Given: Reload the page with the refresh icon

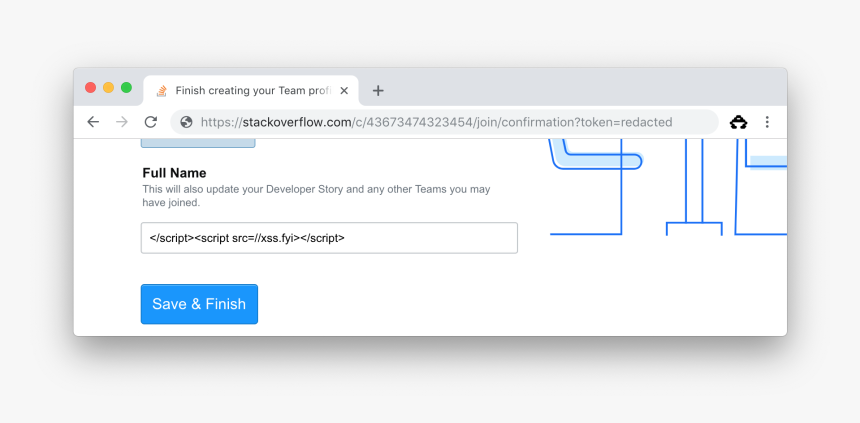Looking at the screenshot, I should point(151,122).
